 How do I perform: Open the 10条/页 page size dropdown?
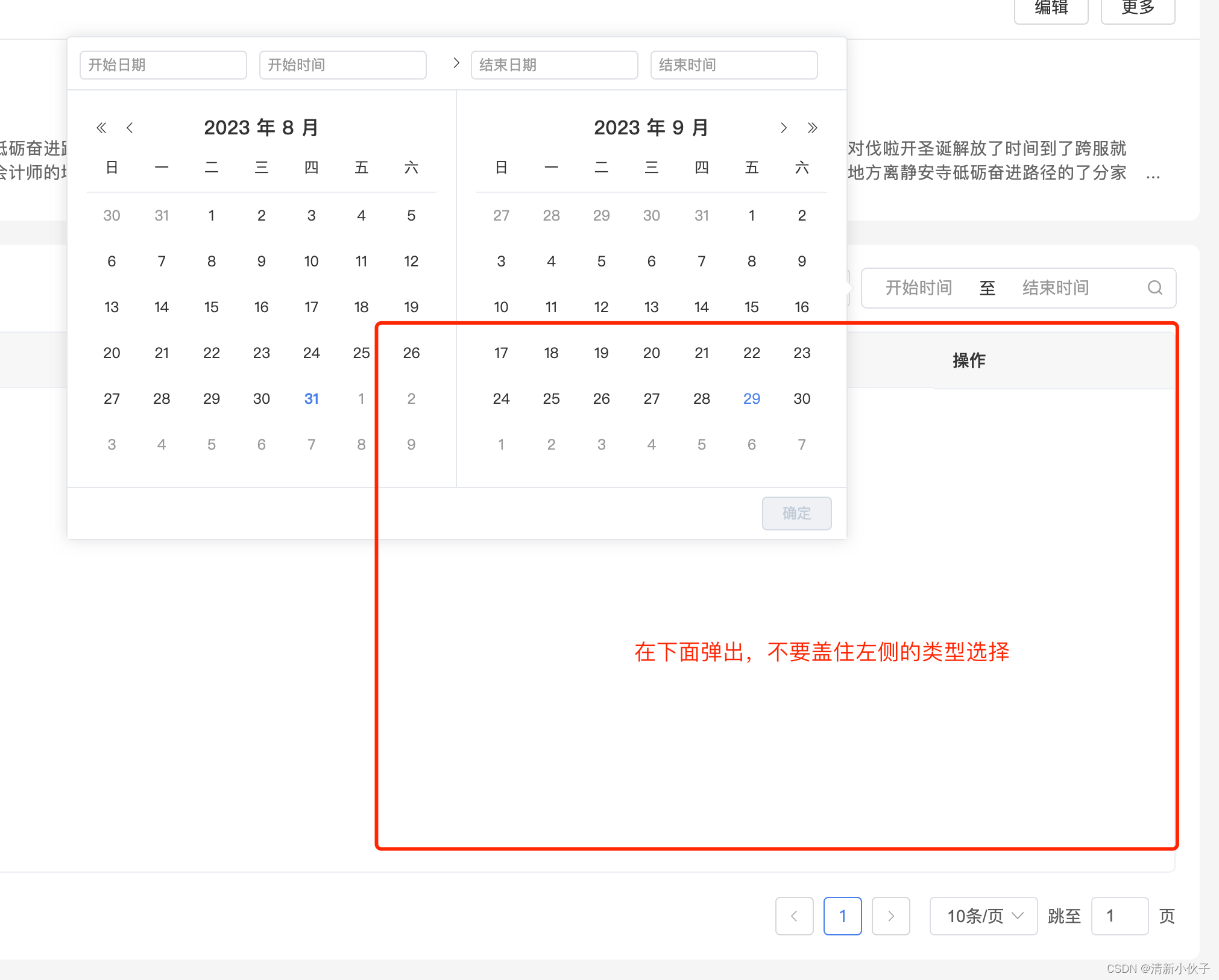pyautogui.click(x=983, y=916)
